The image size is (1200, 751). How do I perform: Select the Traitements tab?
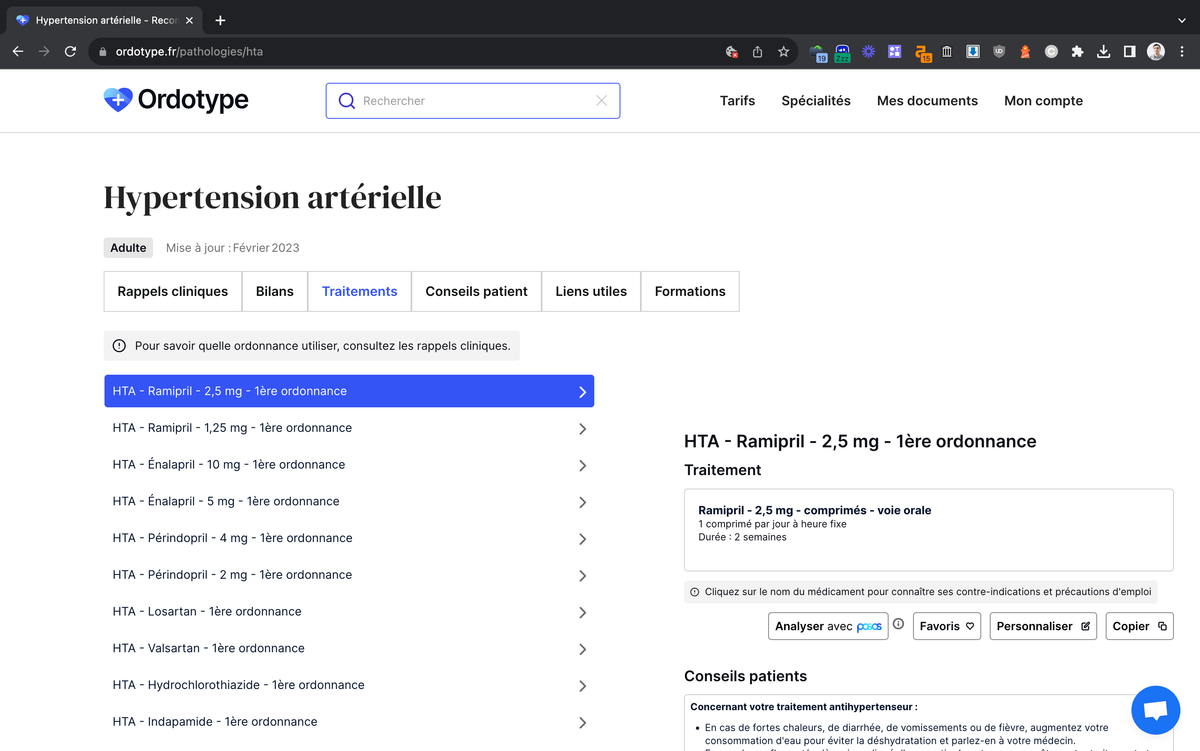click(360, 292)
